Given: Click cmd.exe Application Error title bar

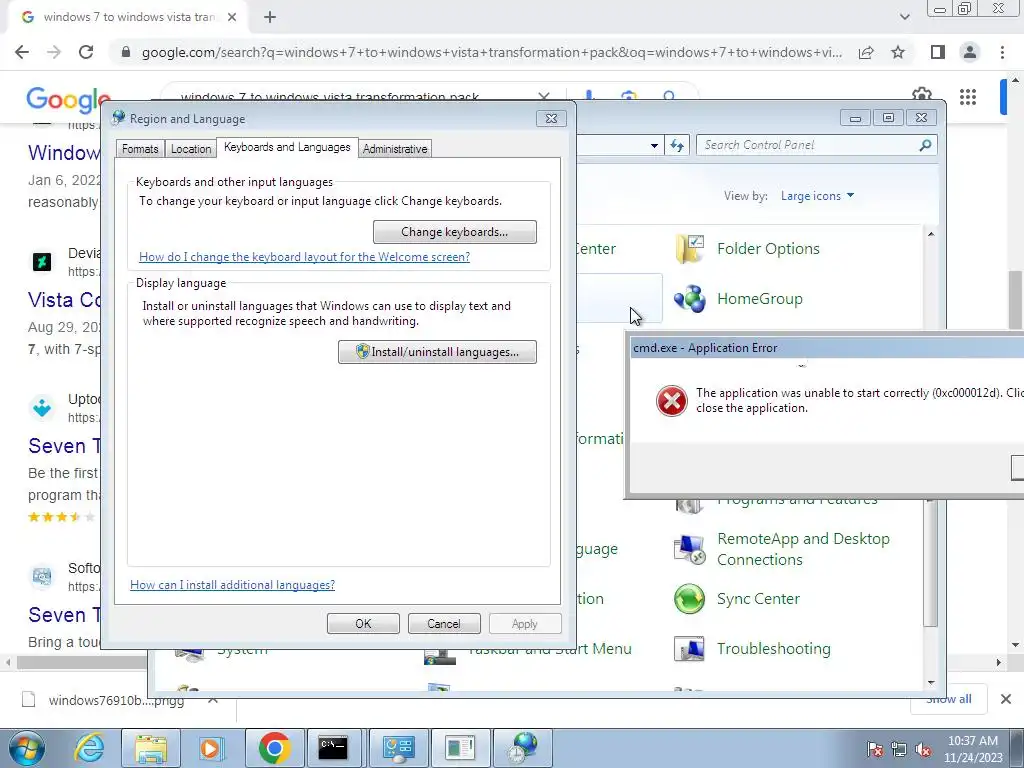Looking at the screenshot, I should pyautogui.click(x=826, y=347).
